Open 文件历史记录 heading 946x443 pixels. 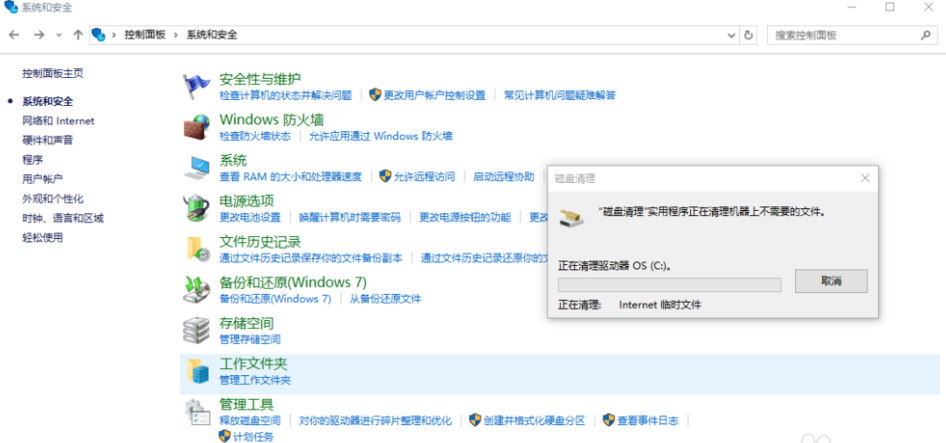pyautogui.click(x=260, y=242)
